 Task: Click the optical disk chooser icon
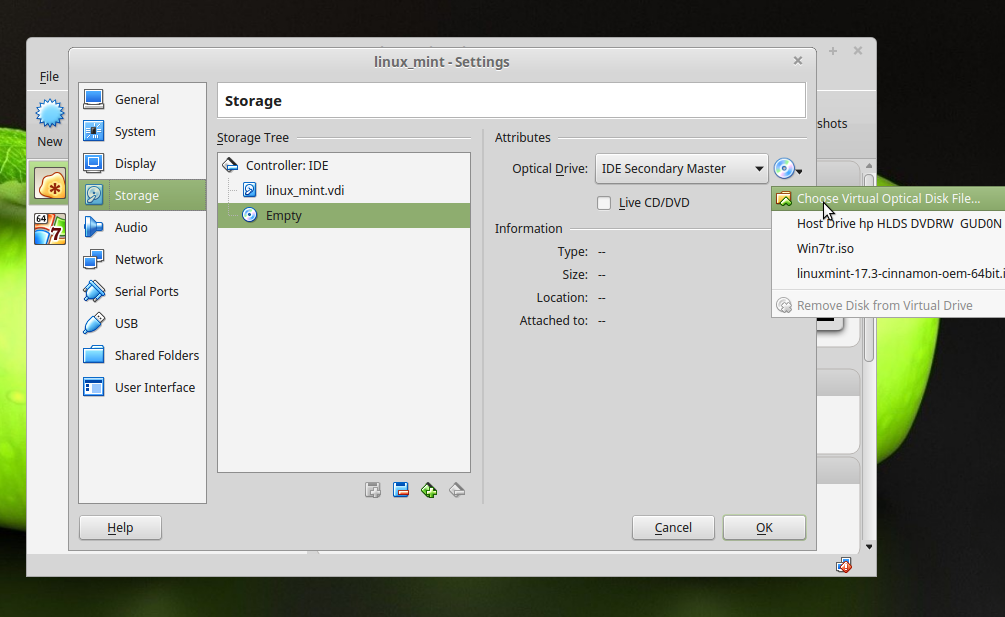pos(788,169)
